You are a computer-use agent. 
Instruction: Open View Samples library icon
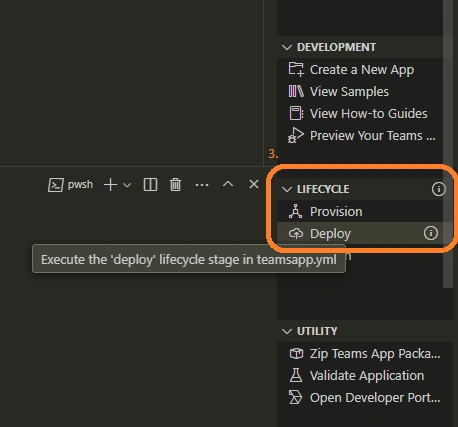(296, 91)
